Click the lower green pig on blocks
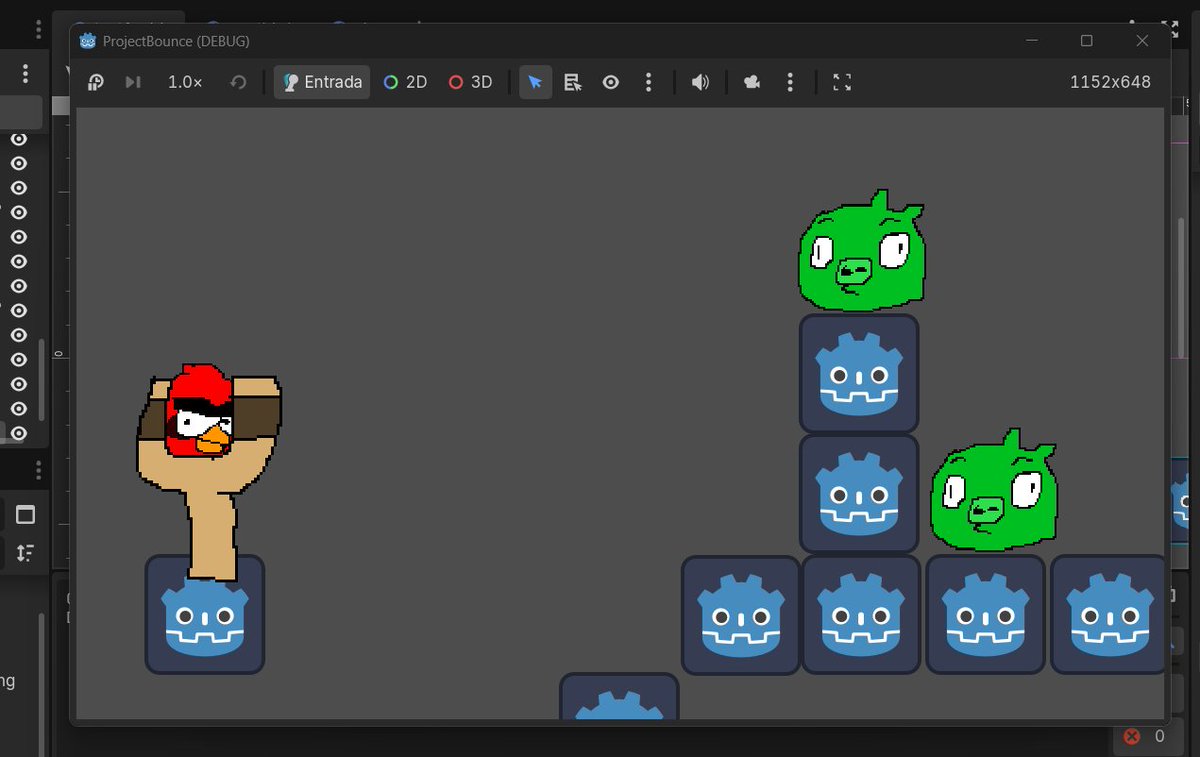 993,491
